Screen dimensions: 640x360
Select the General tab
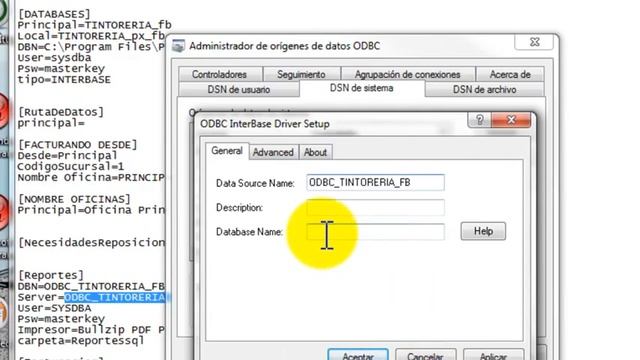tap(227, 151)
